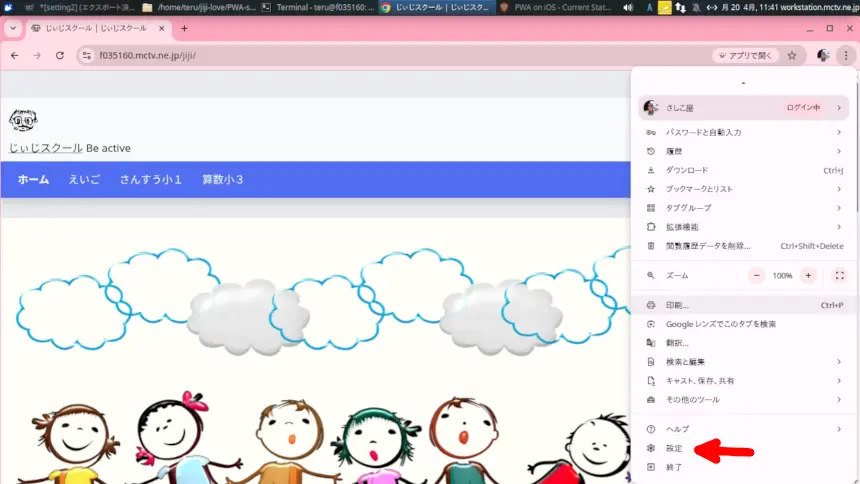
Task: Increase zoom with the plus button
Action: pos(808,275)
